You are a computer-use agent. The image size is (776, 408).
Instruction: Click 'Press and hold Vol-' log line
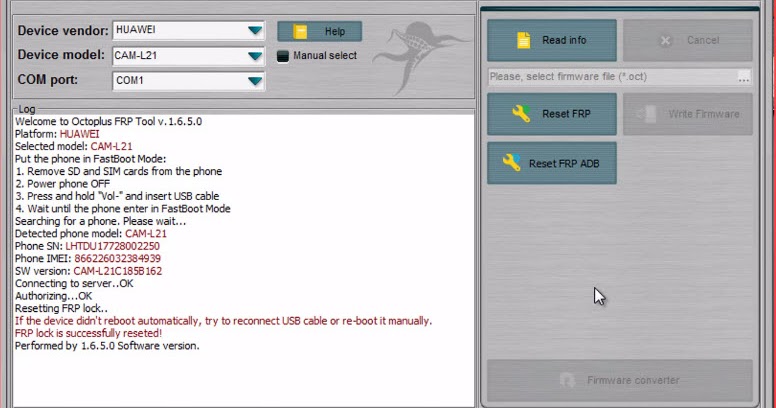[x=117, y=196]
